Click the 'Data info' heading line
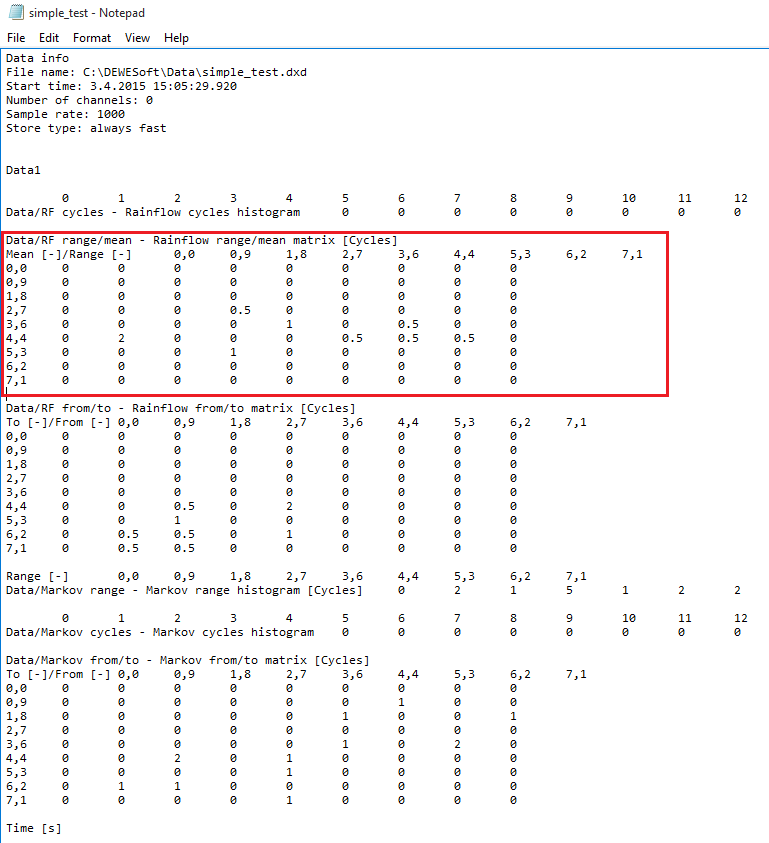This screenshot has width=769, height=843. pyautogui.click(x=38, y=58)
